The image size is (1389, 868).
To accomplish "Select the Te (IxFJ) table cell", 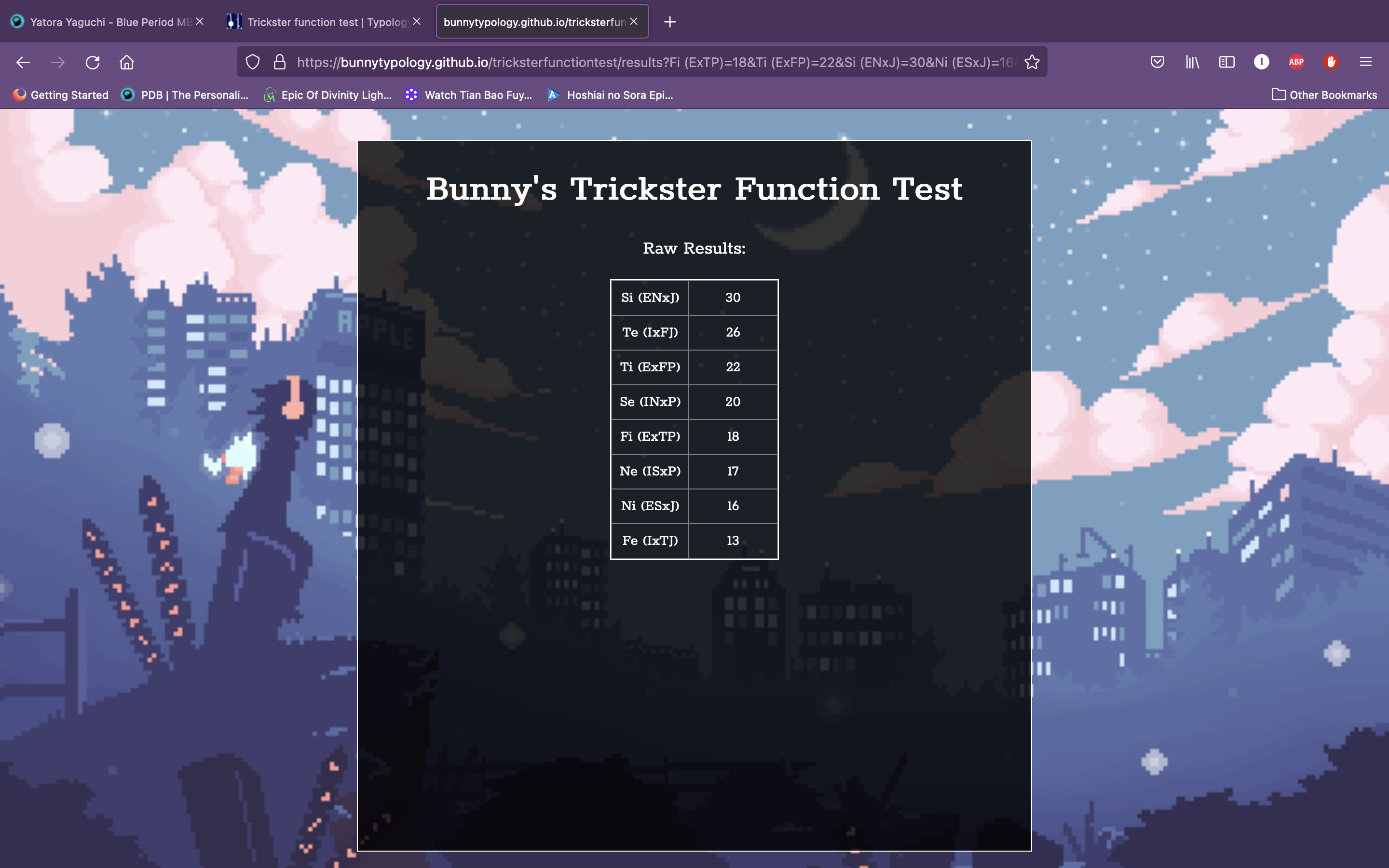I will pyautogui.click(x=650, y=332).
